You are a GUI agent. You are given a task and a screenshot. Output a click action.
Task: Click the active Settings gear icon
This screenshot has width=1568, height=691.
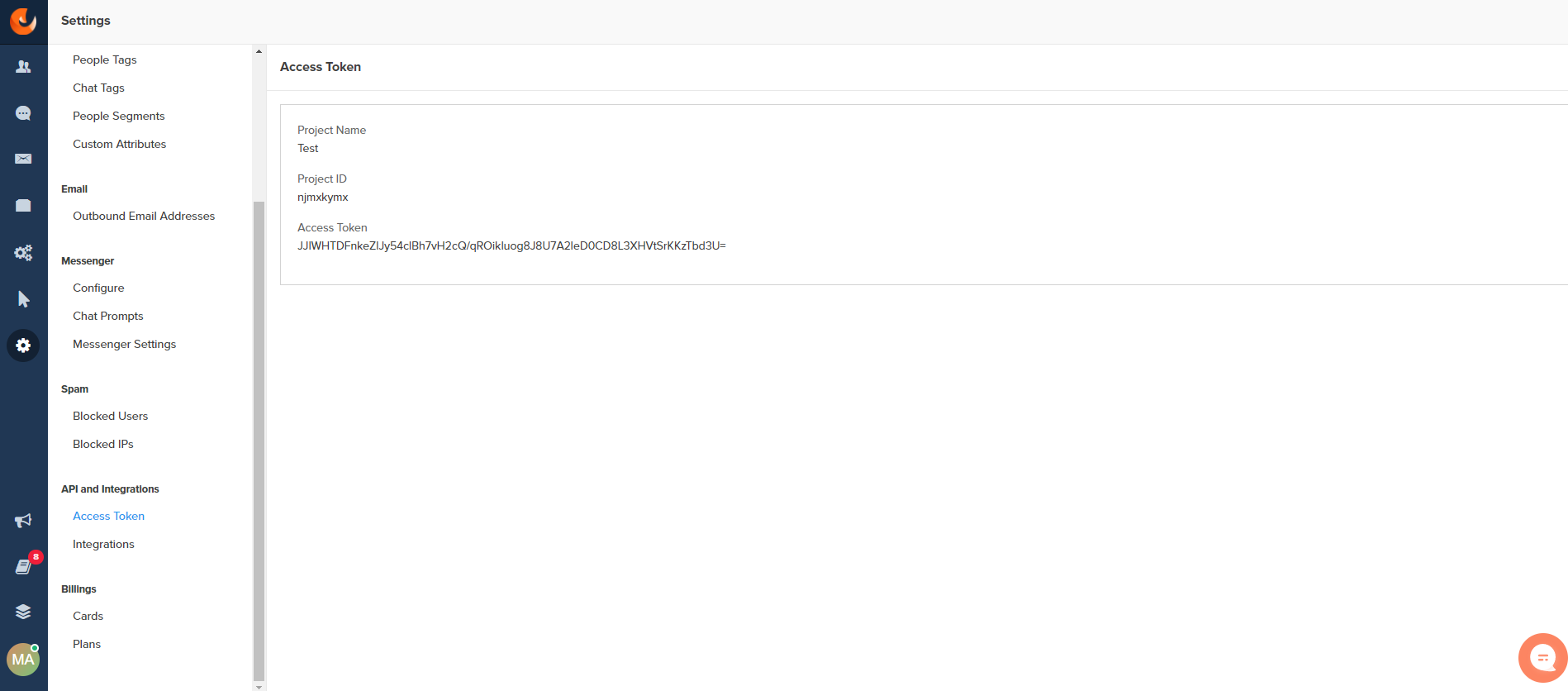[x=23, y=345]
